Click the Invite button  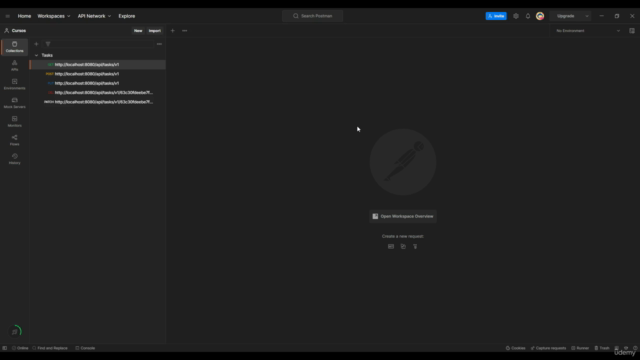click(496, 16)
